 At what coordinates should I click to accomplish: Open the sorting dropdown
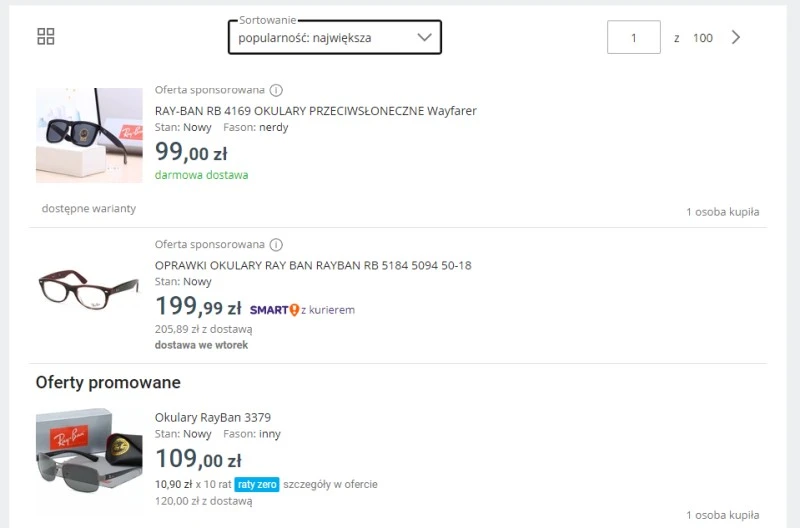coord(334,38)
